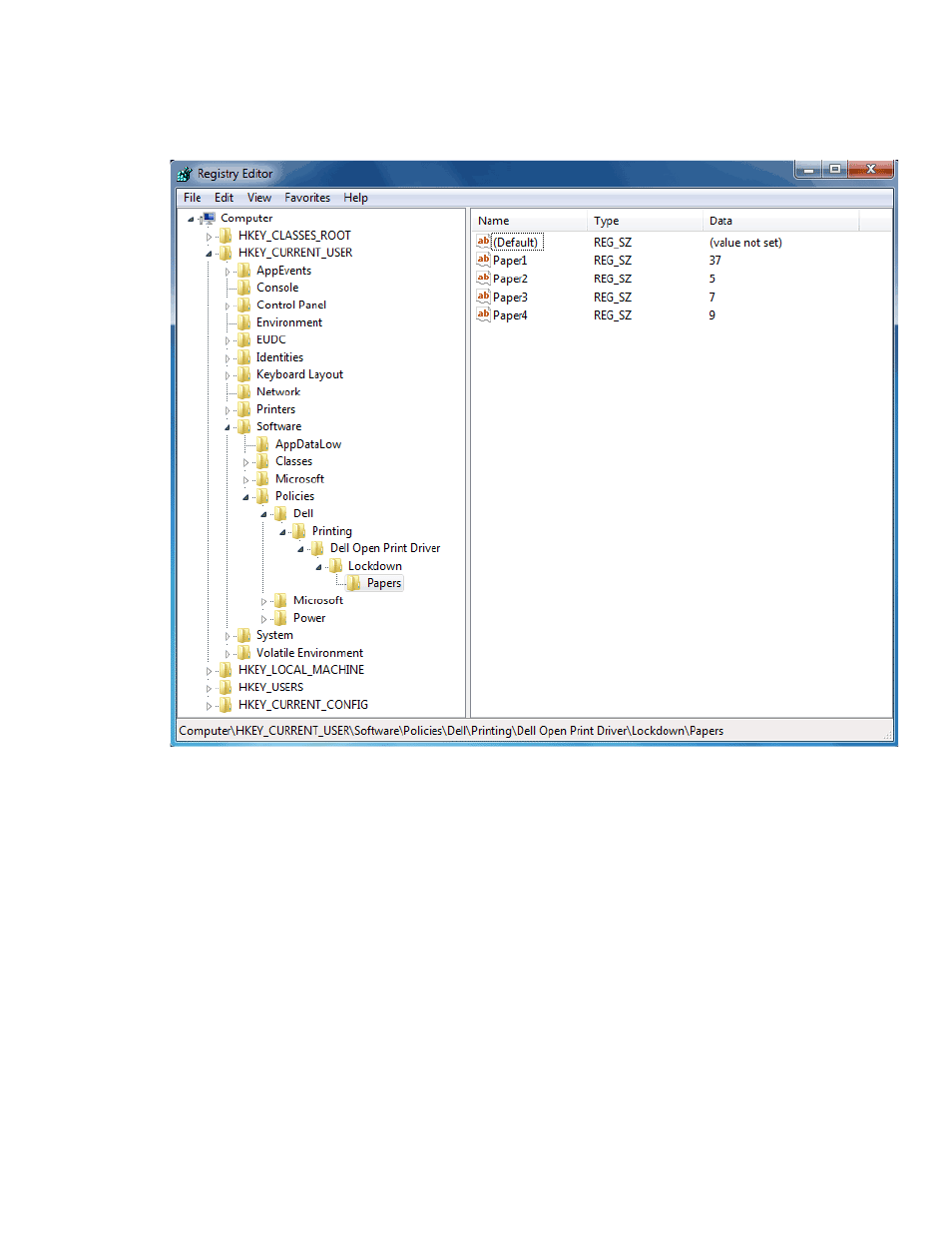Open the File menu
The height and width of the screenshot is (1233, 952).
(x=192, y=198)
